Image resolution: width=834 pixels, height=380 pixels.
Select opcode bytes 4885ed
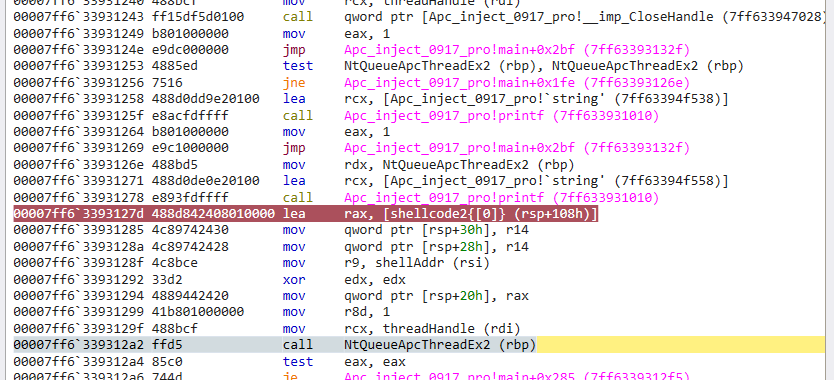(x=174, y=67)
